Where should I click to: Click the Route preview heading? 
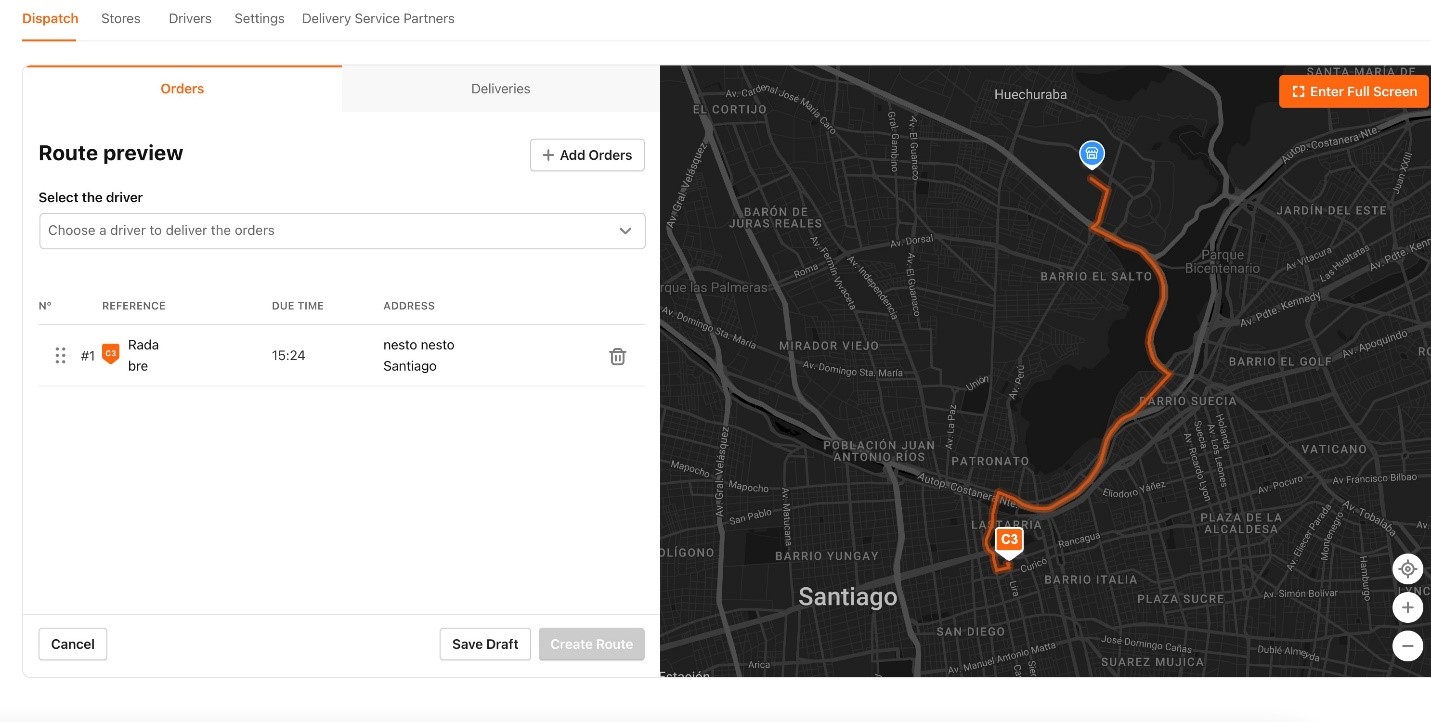pyautogui.click(x=111, y=153)
